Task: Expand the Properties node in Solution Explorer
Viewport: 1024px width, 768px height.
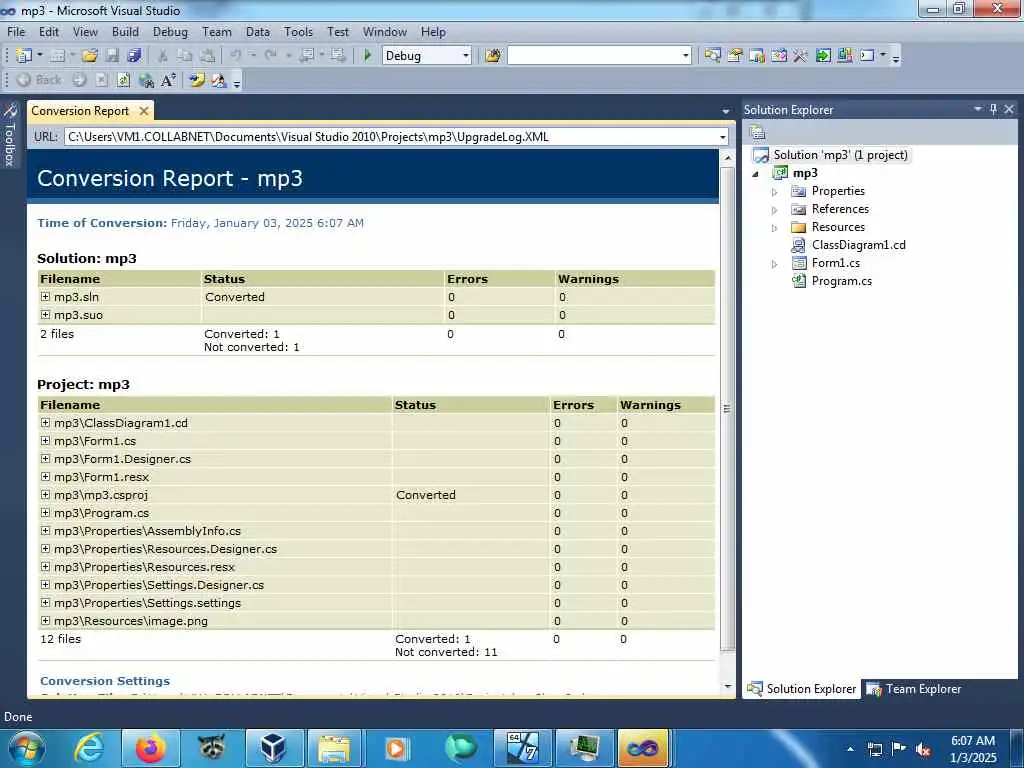Action: [x=775, y=192]
